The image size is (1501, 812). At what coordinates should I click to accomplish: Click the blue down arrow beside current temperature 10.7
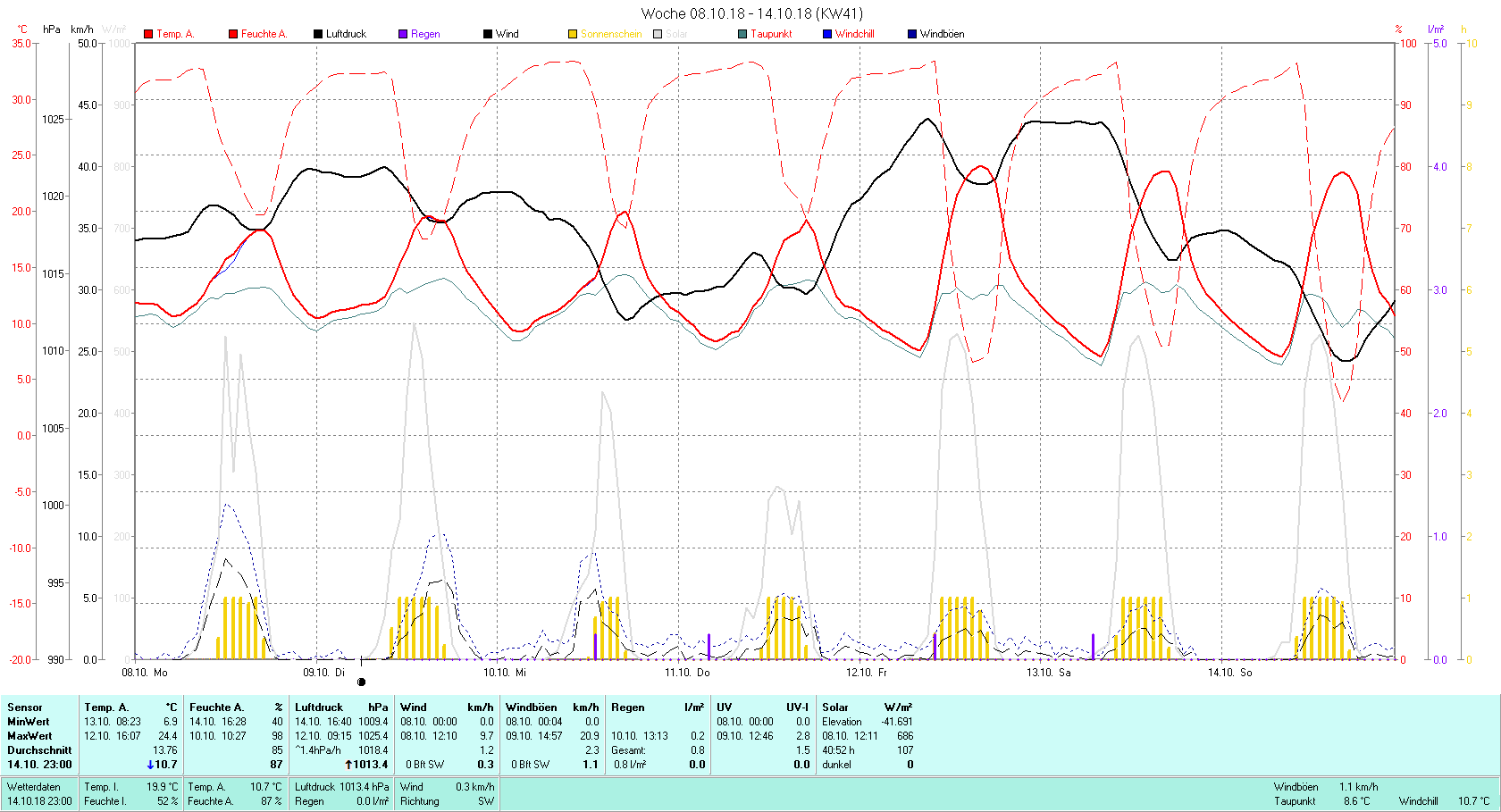tap(150, 765)
